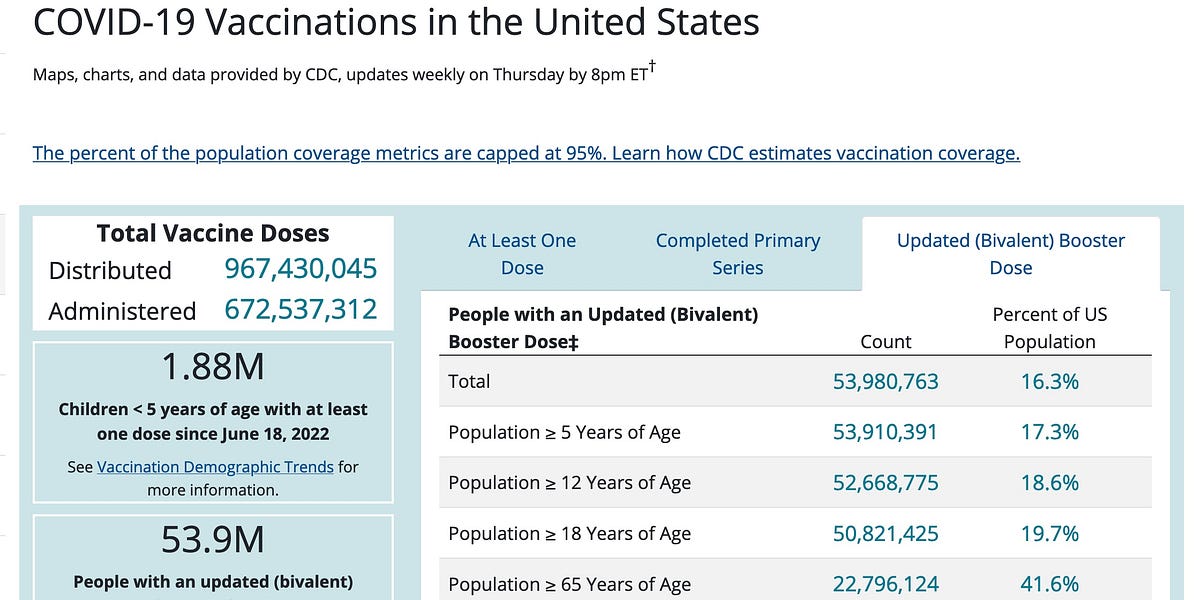
Task: Click the Distributed doses total of 967,430,045
Action: pos(300,269)
